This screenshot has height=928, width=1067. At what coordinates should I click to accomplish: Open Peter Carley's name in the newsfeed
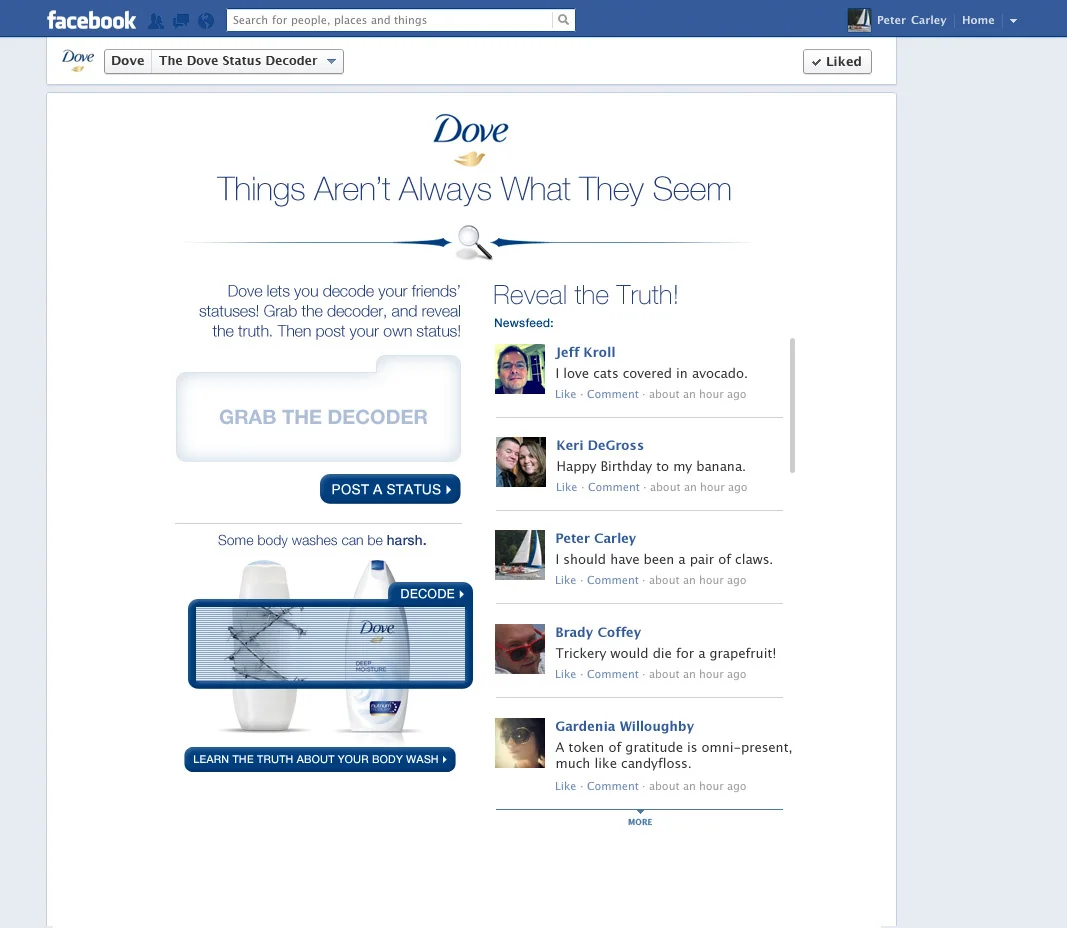point(595,538)
